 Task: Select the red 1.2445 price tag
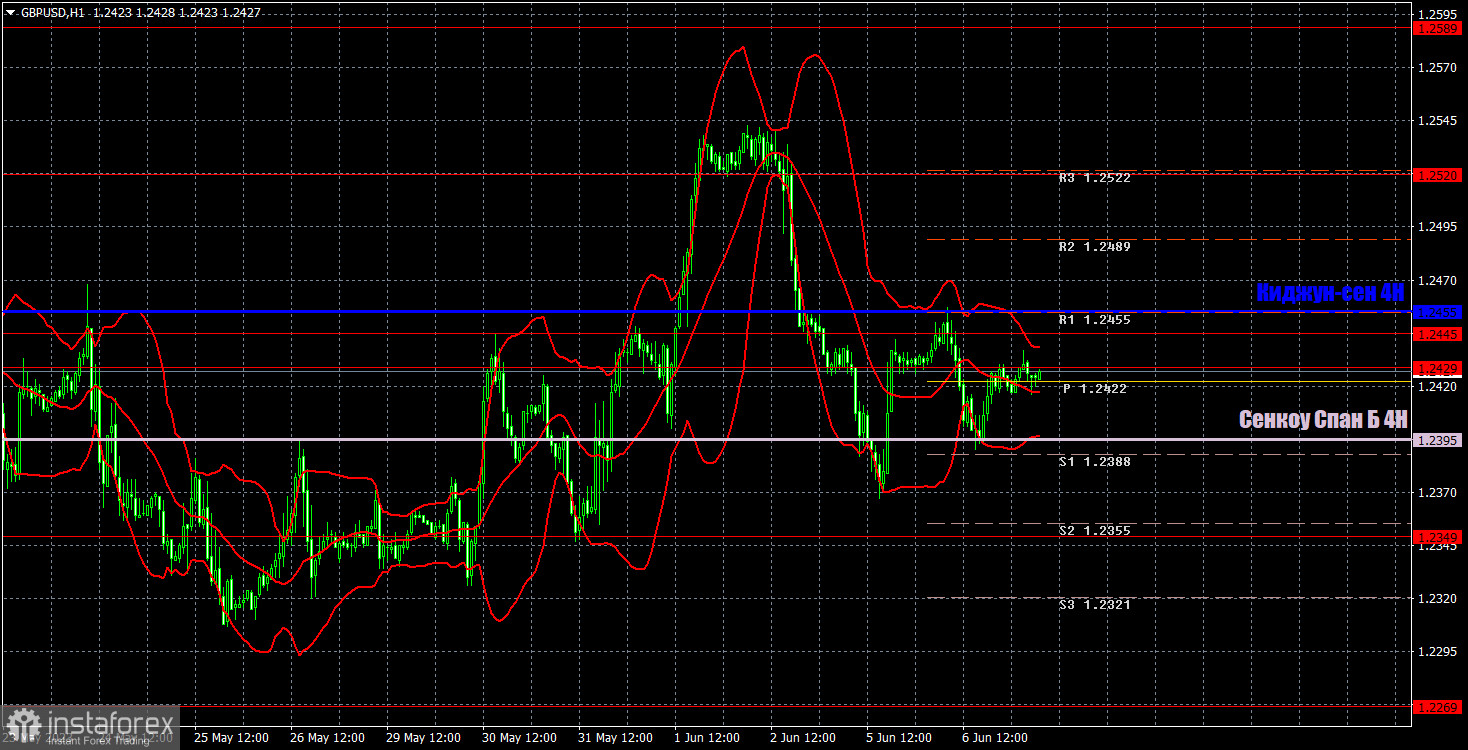[x=1438, y=334]
